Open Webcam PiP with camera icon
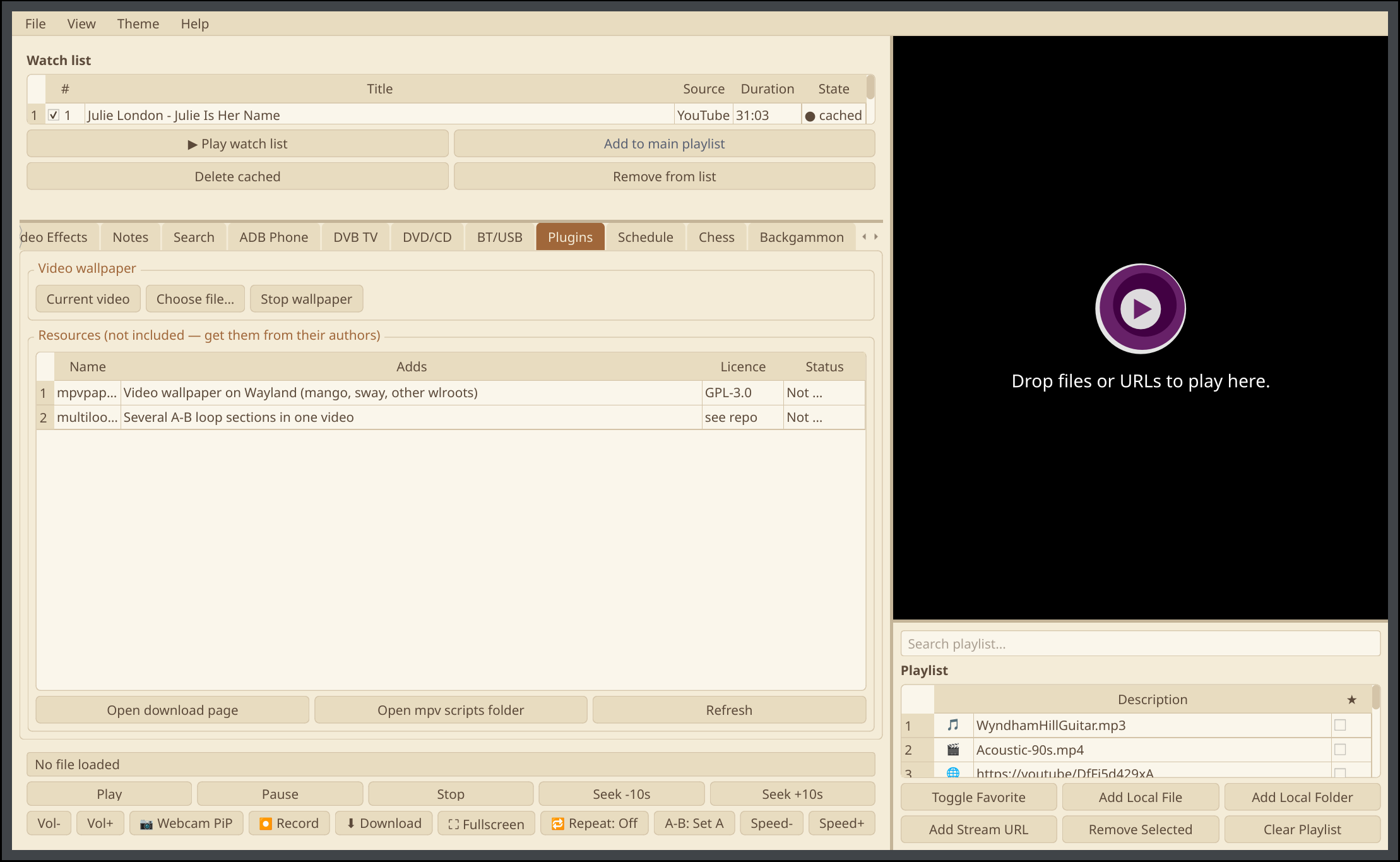This screenshot has width=1400, height=862. tap(186, 823)
